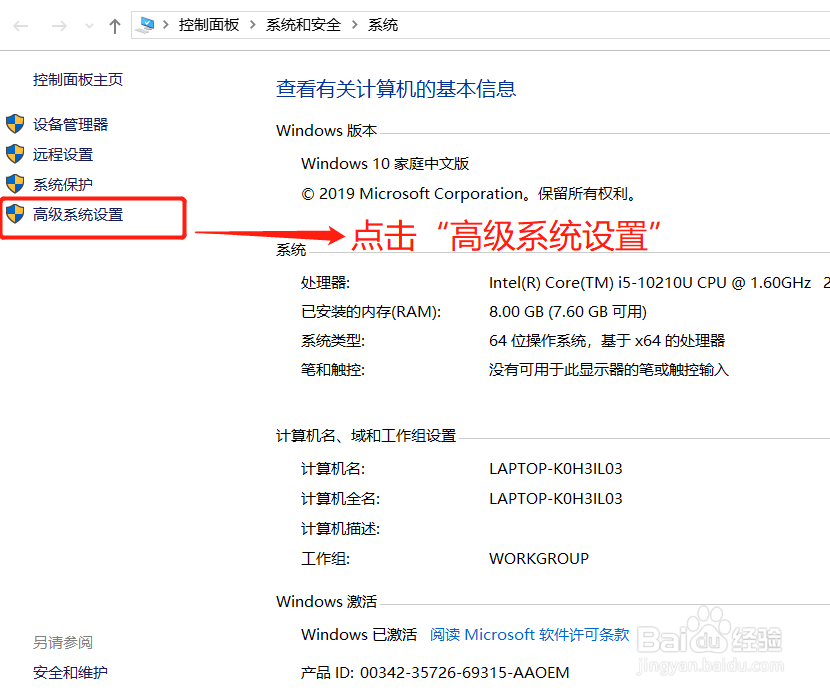Open 远程设置 link
Viewport: 830px width, 694px height.
(x=63, y=155)
